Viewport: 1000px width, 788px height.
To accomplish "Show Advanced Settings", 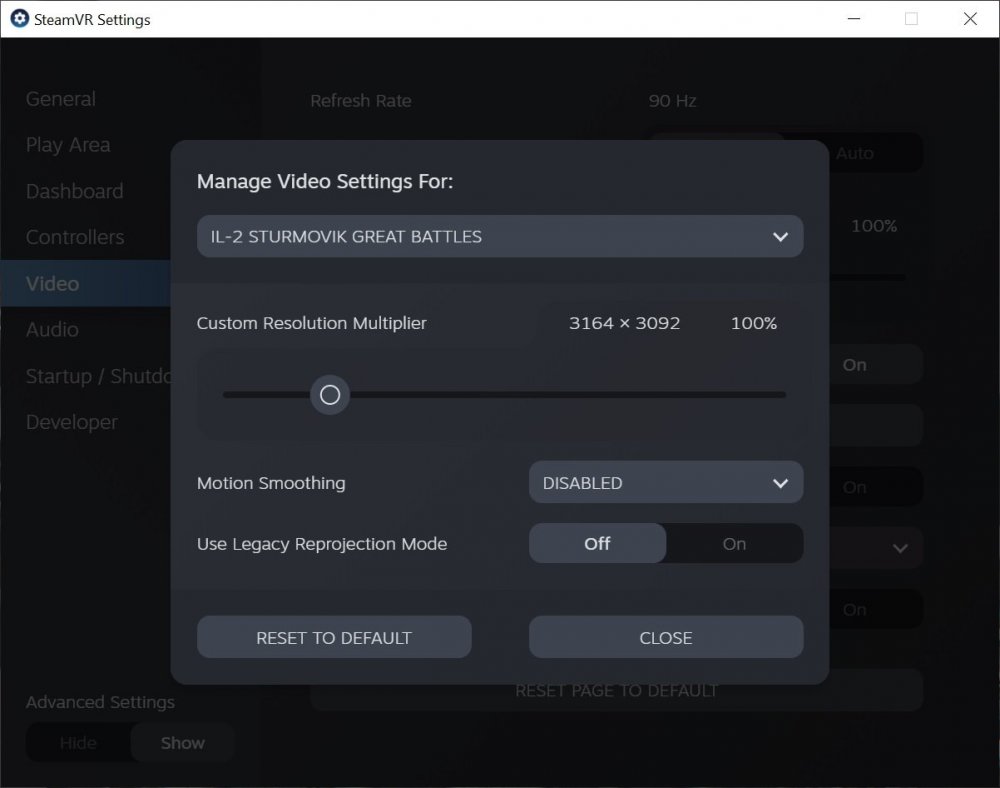I will pyautogui.click(x=182, y=742).
